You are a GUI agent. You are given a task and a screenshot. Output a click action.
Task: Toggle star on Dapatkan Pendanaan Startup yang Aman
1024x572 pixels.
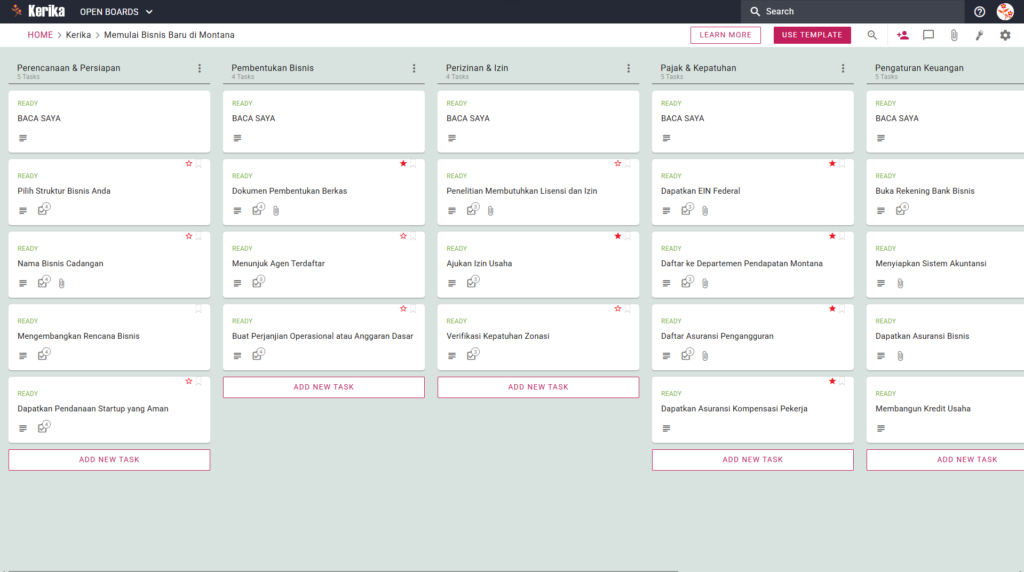[x=189, y=381]
